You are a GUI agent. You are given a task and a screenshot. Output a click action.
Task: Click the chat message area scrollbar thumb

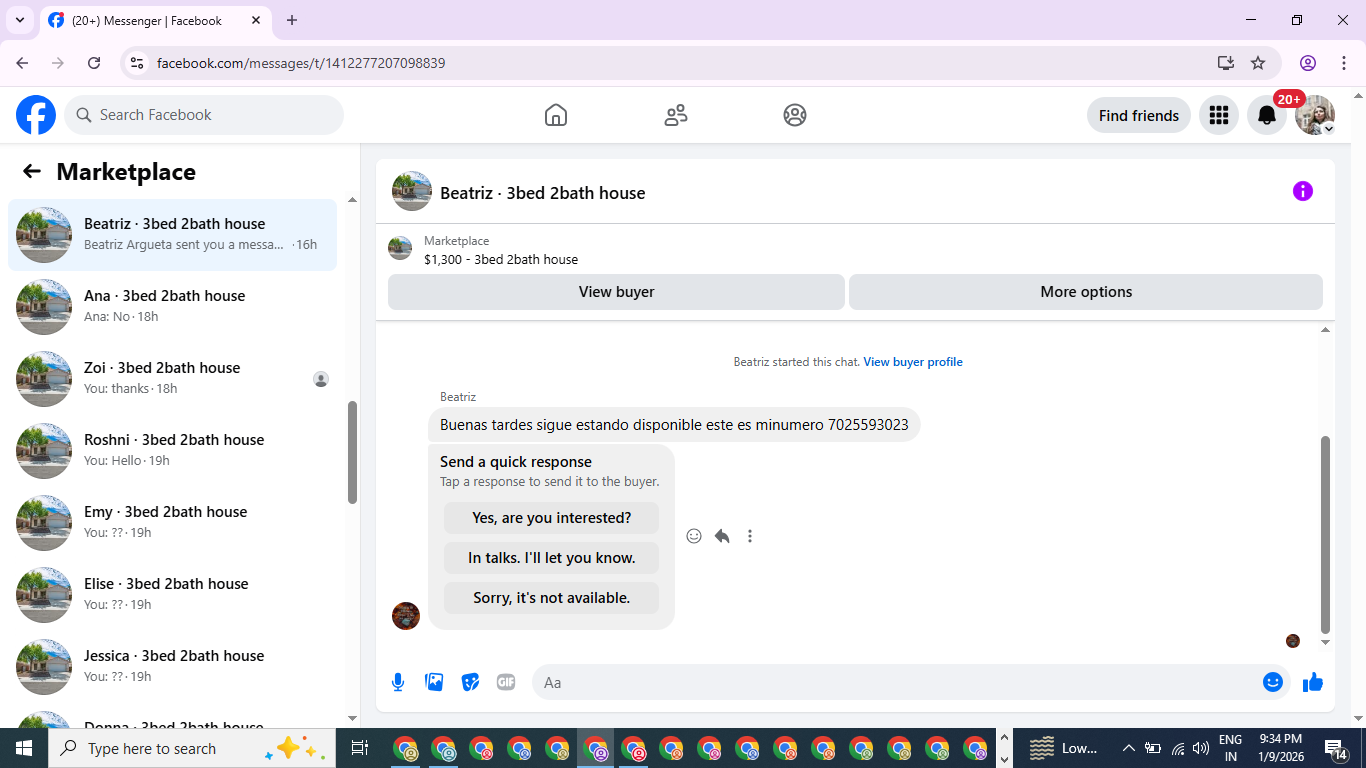coord(1326,535)
